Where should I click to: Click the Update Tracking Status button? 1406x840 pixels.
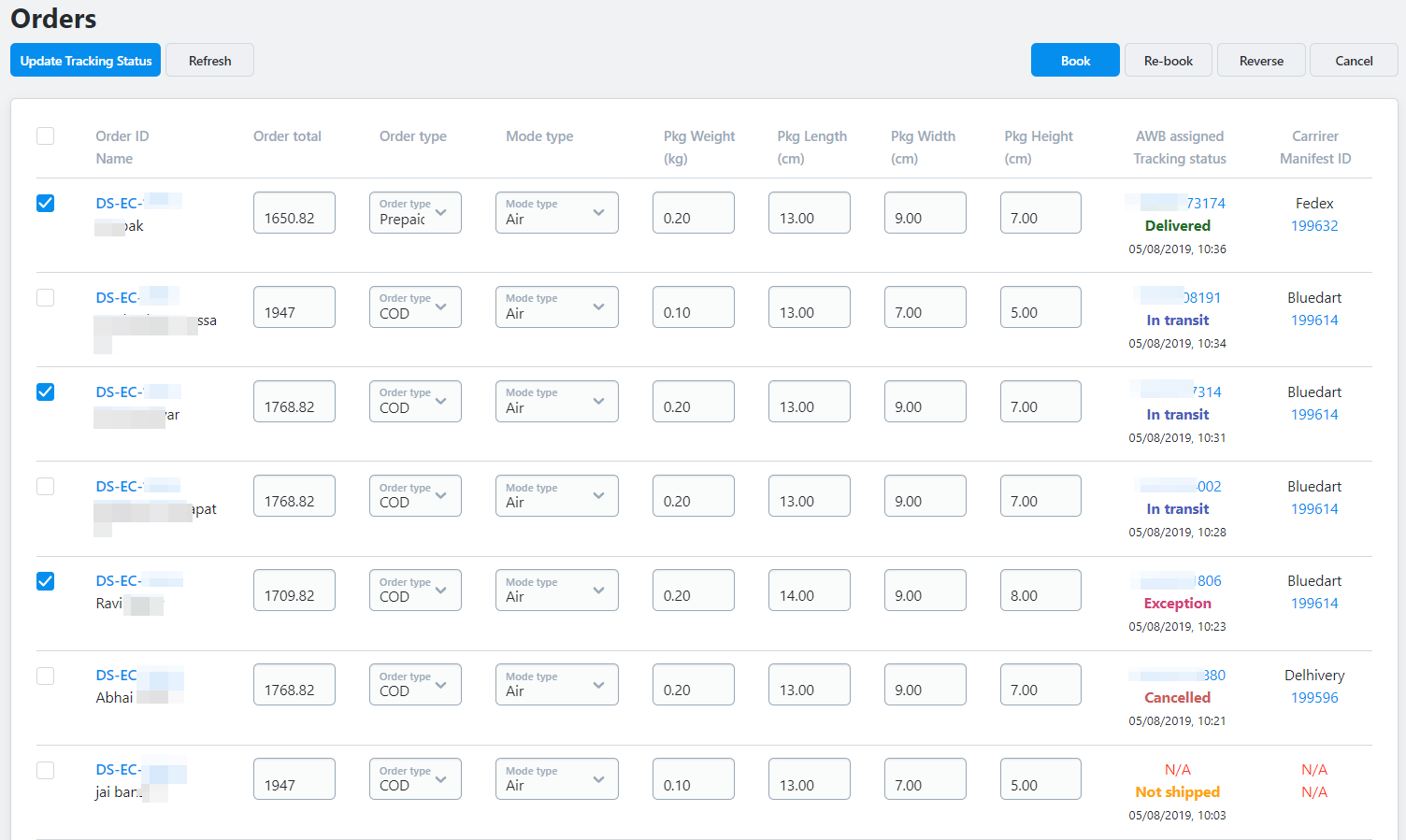tap(85, 61)
